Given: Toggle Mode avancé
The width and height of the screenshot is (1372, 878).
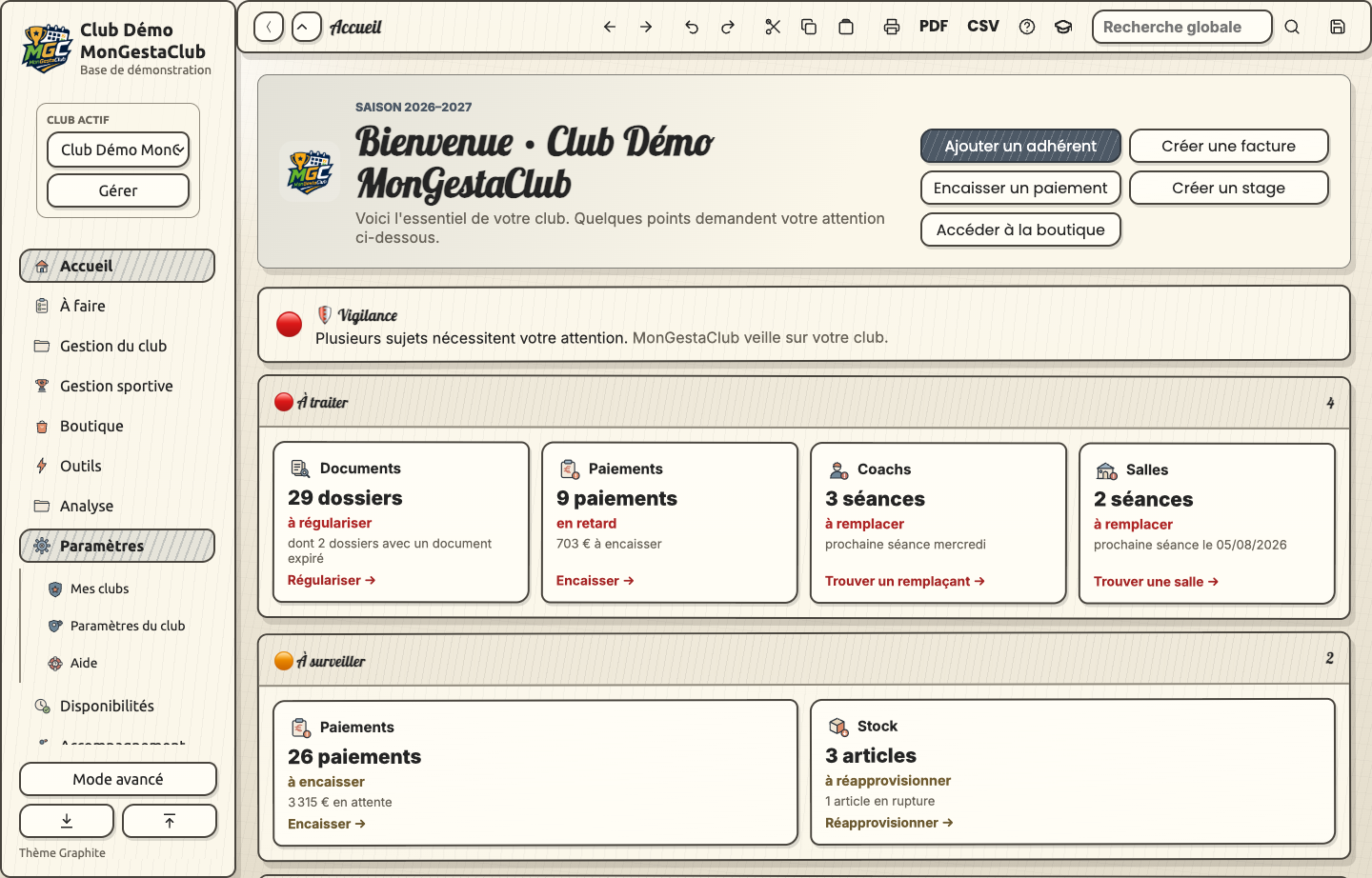Looking at the screenshot, I should pos(118,779).
